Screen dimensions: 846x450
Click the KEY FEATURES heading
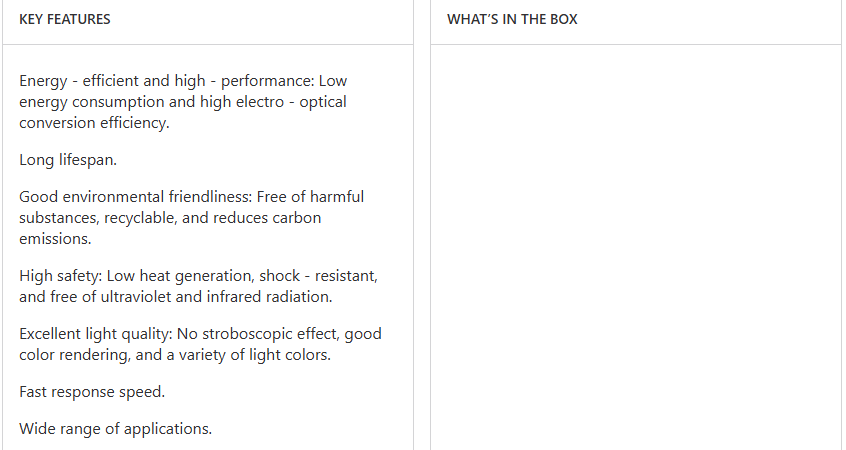coord(65,20)
